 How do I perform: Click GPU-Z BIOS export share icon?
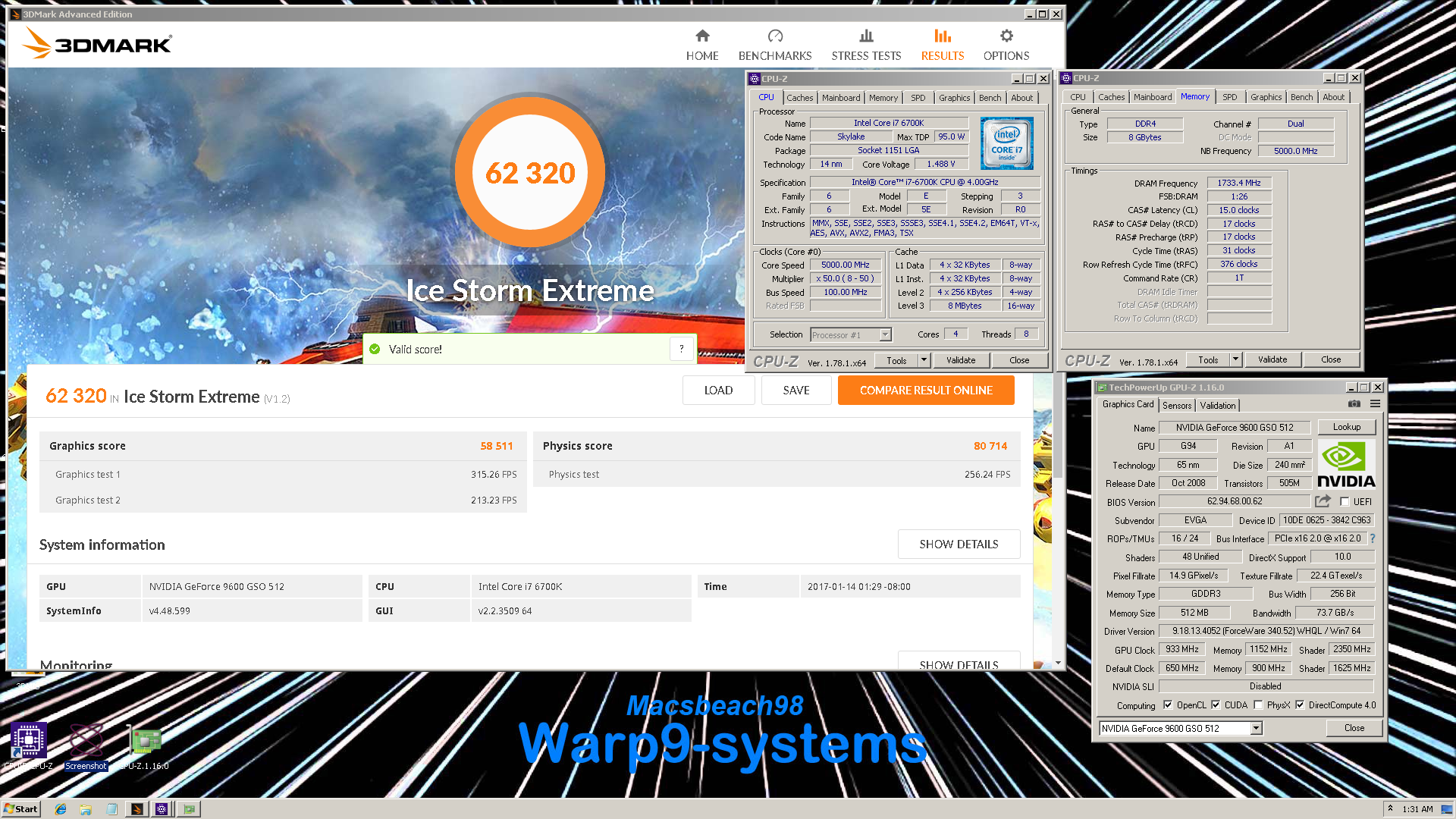[1323, 501]
